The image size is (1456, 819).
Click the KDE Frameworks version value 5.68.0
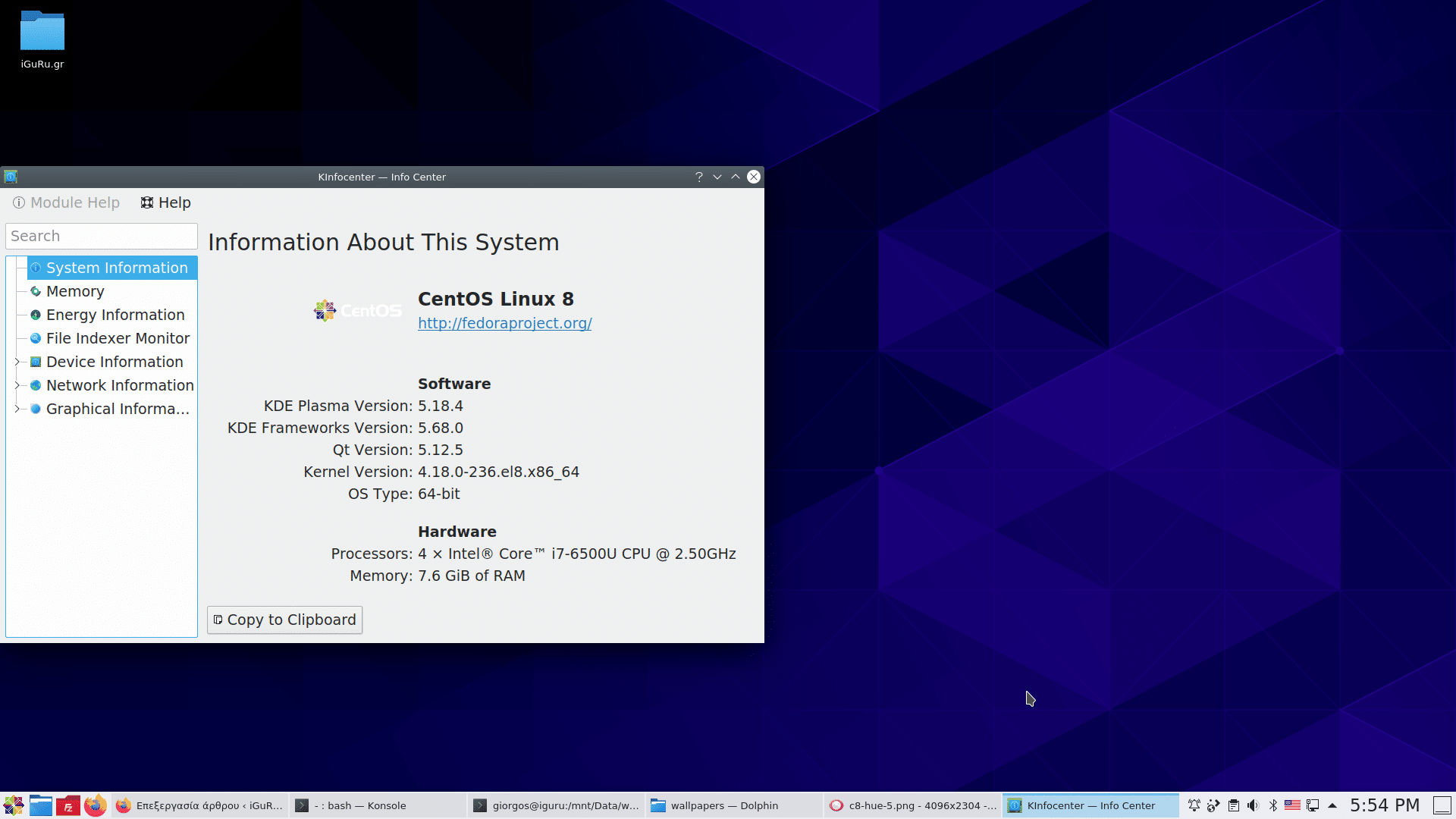[441, 428]
